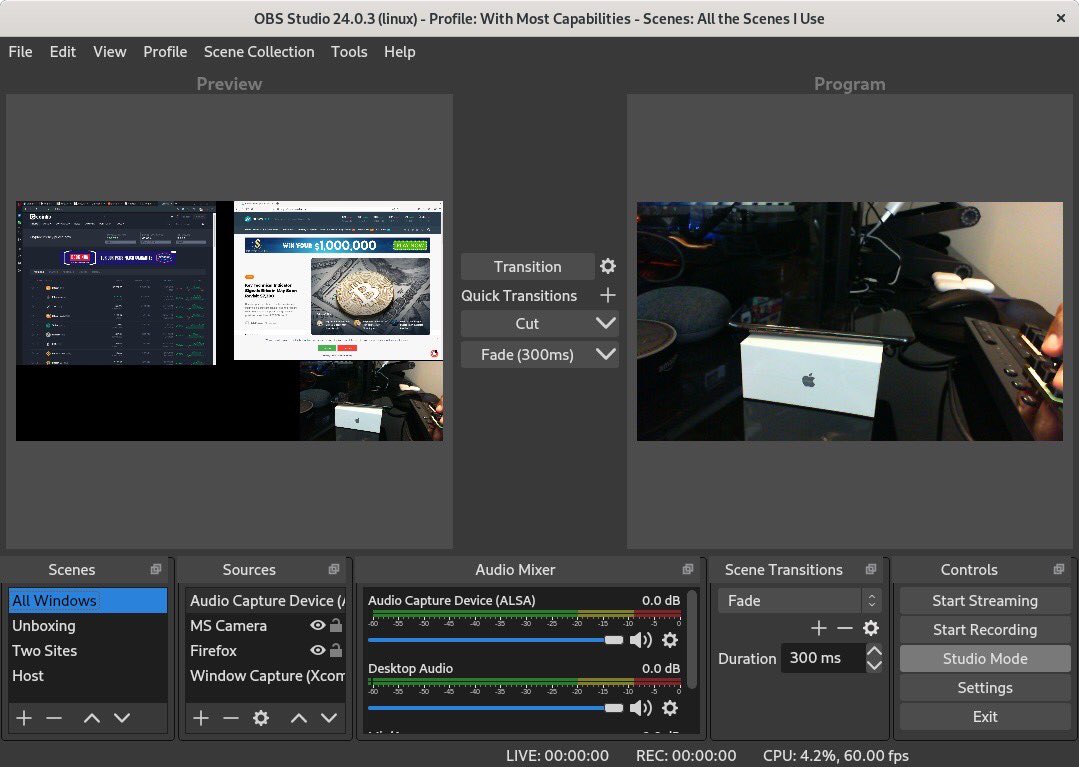Viewport: 1079px width, 767px height.
Task: Pop out the Controls dock
Action: click(x=1058, y=569)
